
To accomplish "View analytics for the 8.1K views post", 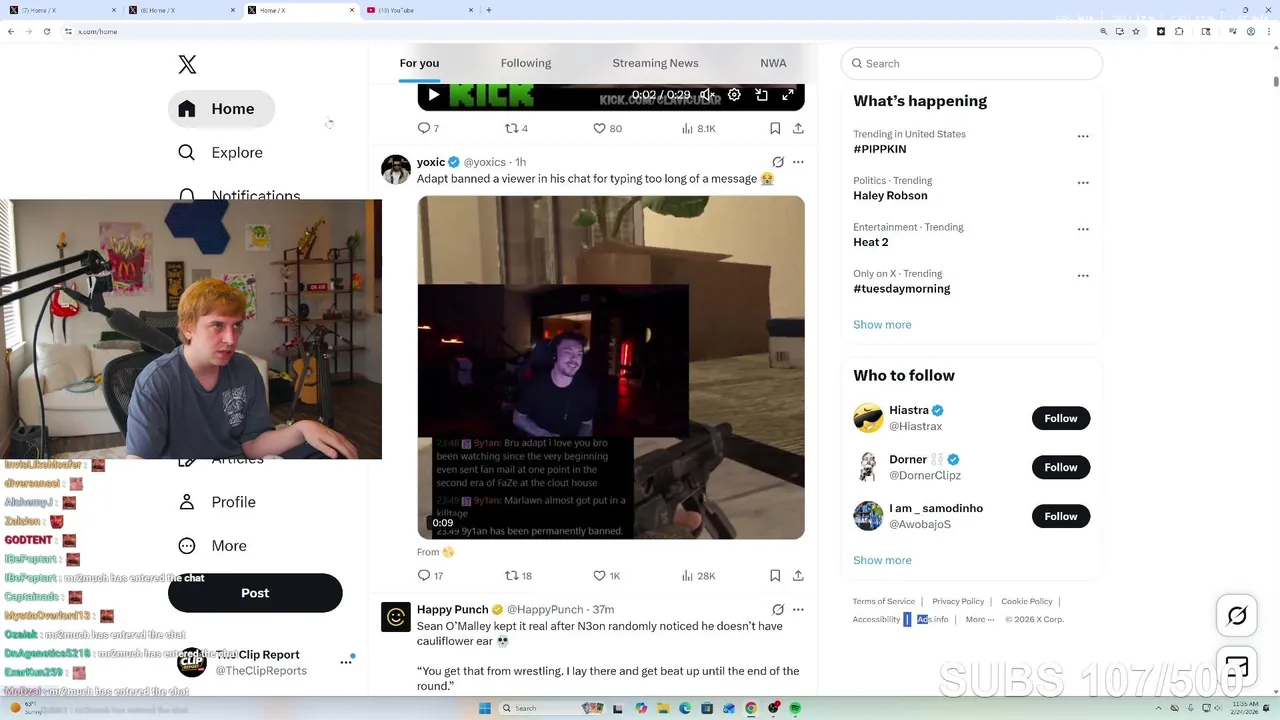I will [x=698, y=128].
